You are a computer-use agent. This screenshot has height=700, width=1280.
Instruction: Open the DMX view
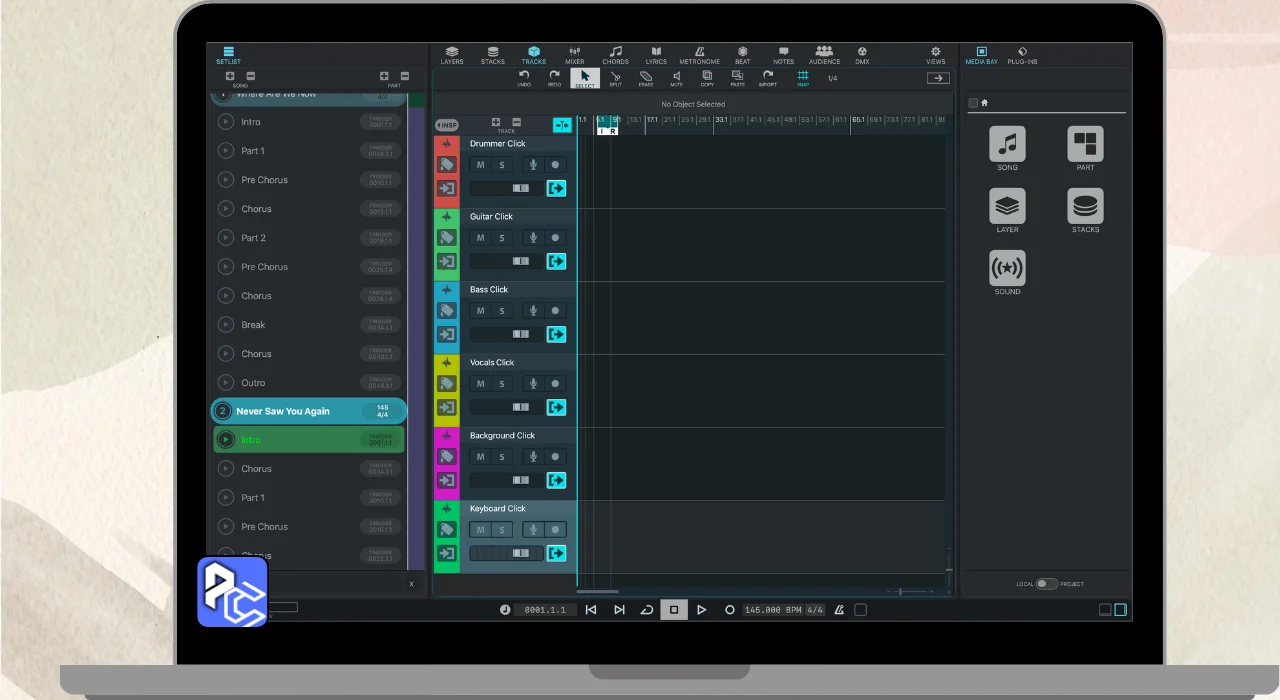pos(862,54)
